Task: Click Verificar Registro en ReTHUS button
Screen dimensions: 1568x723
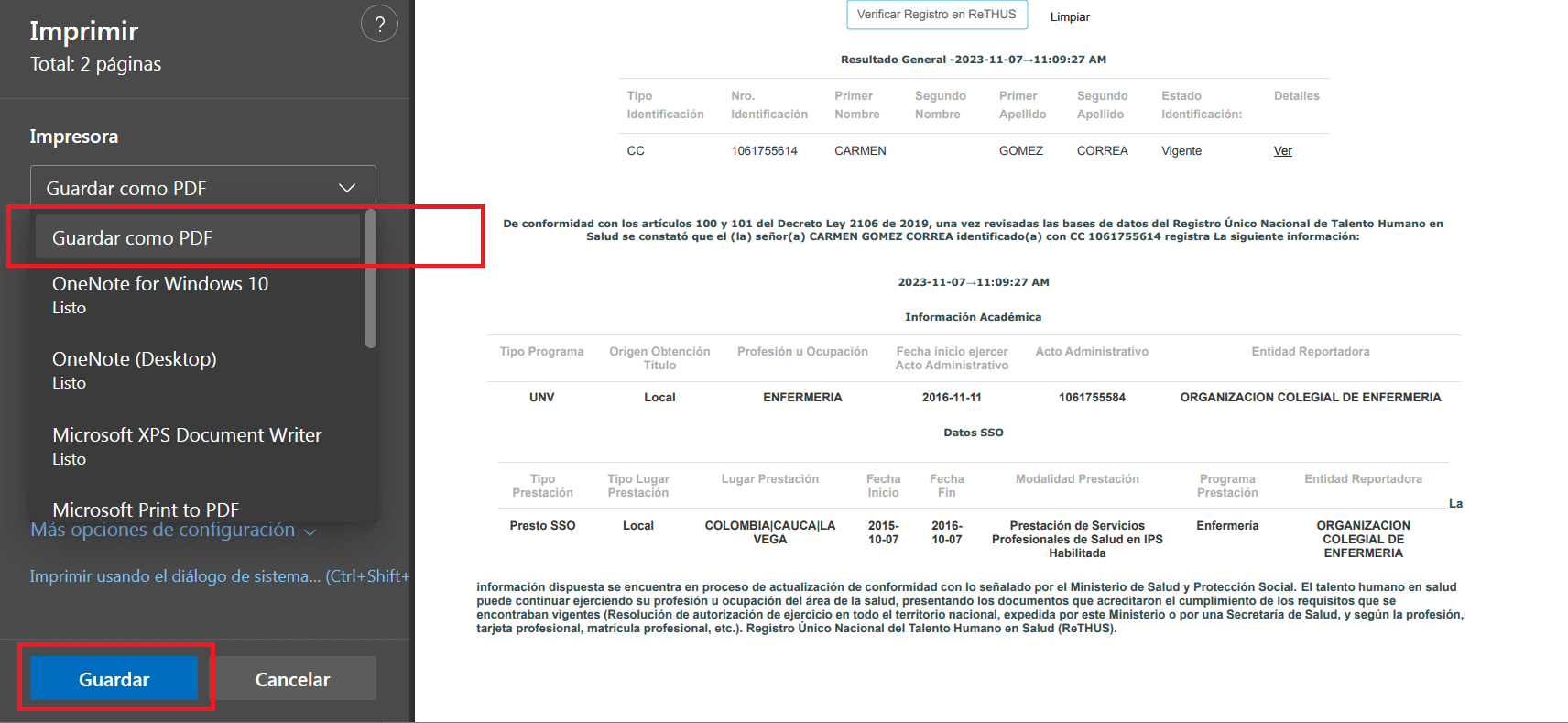Action: tap(936, 15)
